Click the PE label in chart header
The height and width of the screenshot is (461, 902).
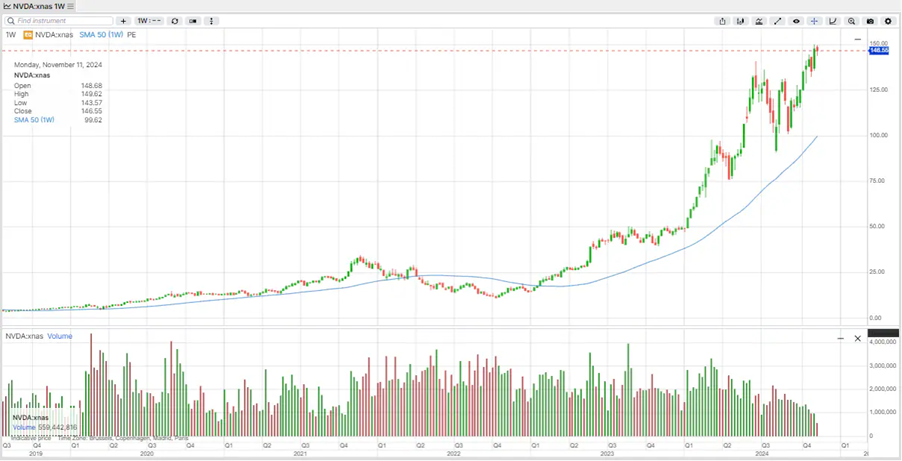click(x=132, y=35)
